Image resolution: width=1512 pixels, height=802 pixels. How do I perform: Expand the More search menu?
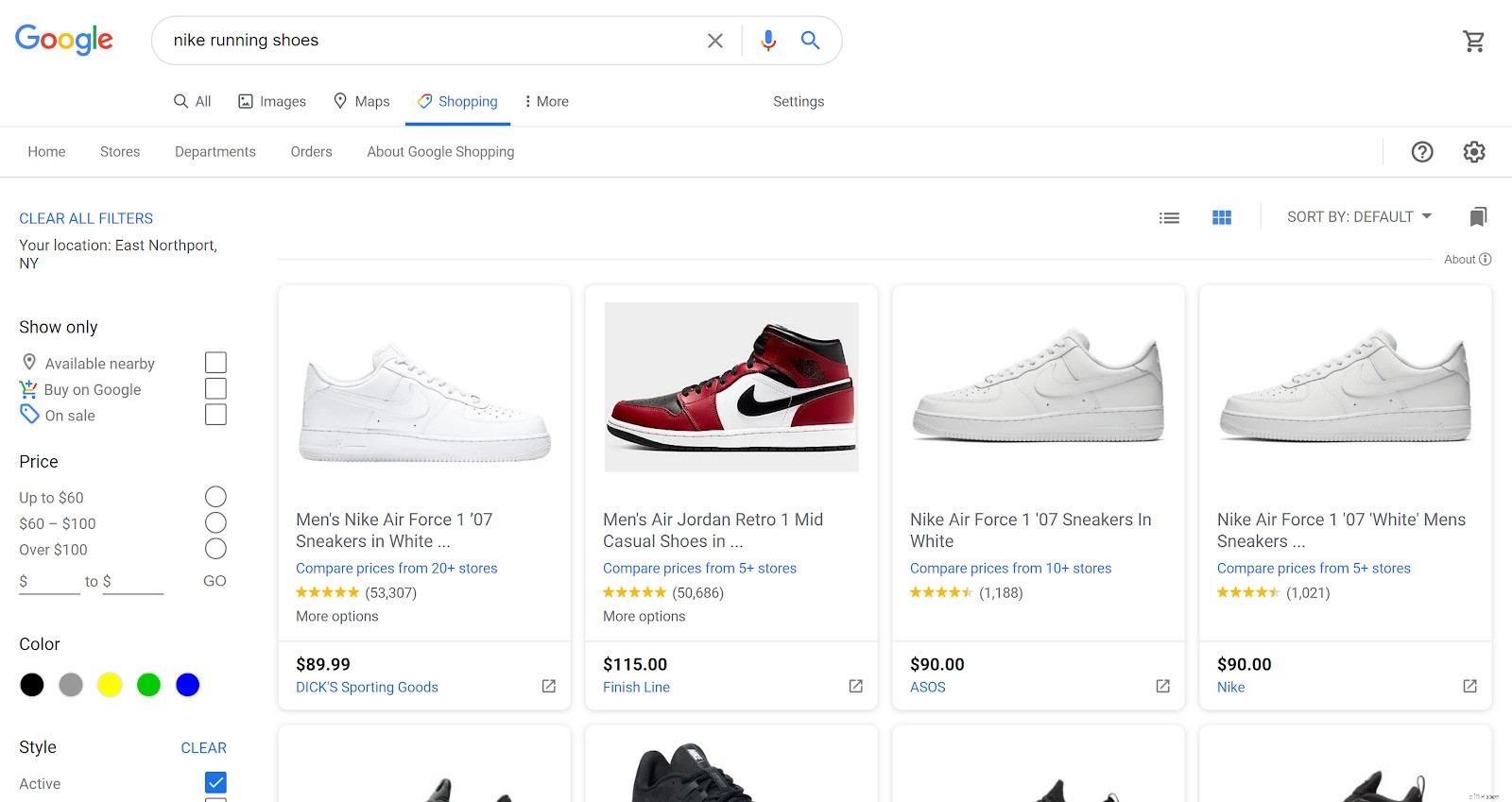click(x=546, y=101)
